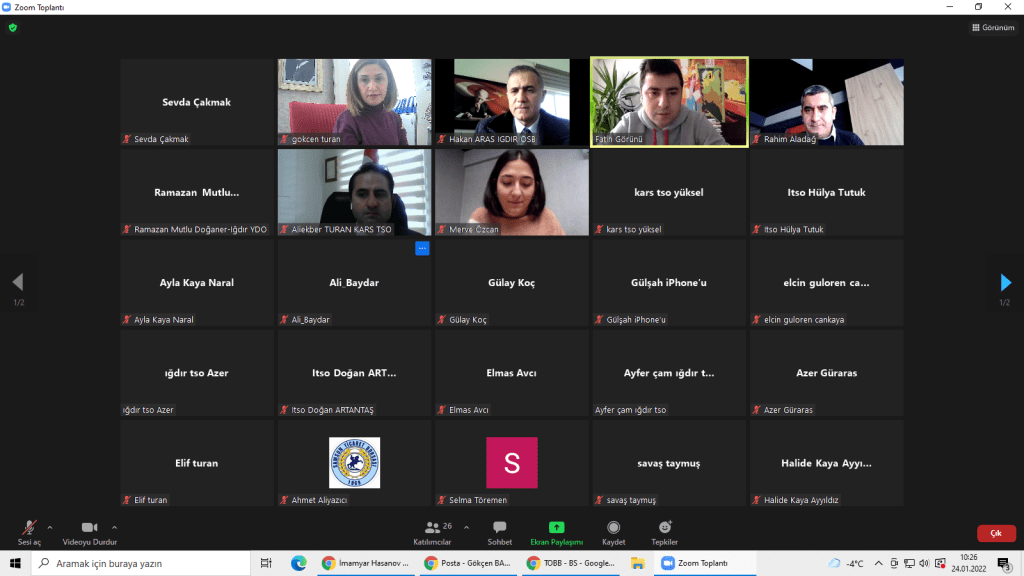Switch to Posta Chrome window in taskbar
This screenshot has width=1024, height=576.
(x=466, y=563)
